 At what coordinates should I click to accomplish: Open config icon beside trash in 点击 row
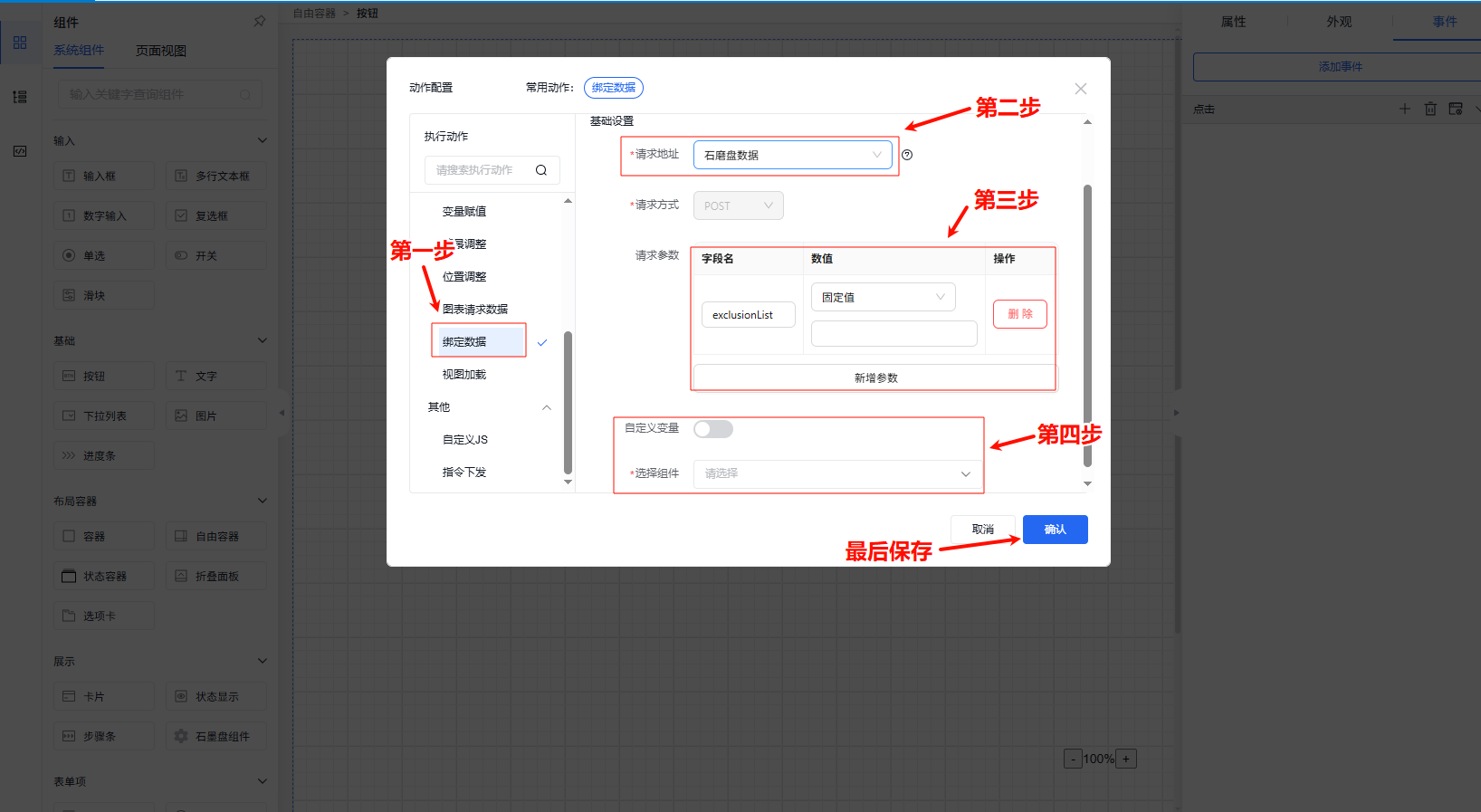pyautogui.click(x=1456, y=109)
